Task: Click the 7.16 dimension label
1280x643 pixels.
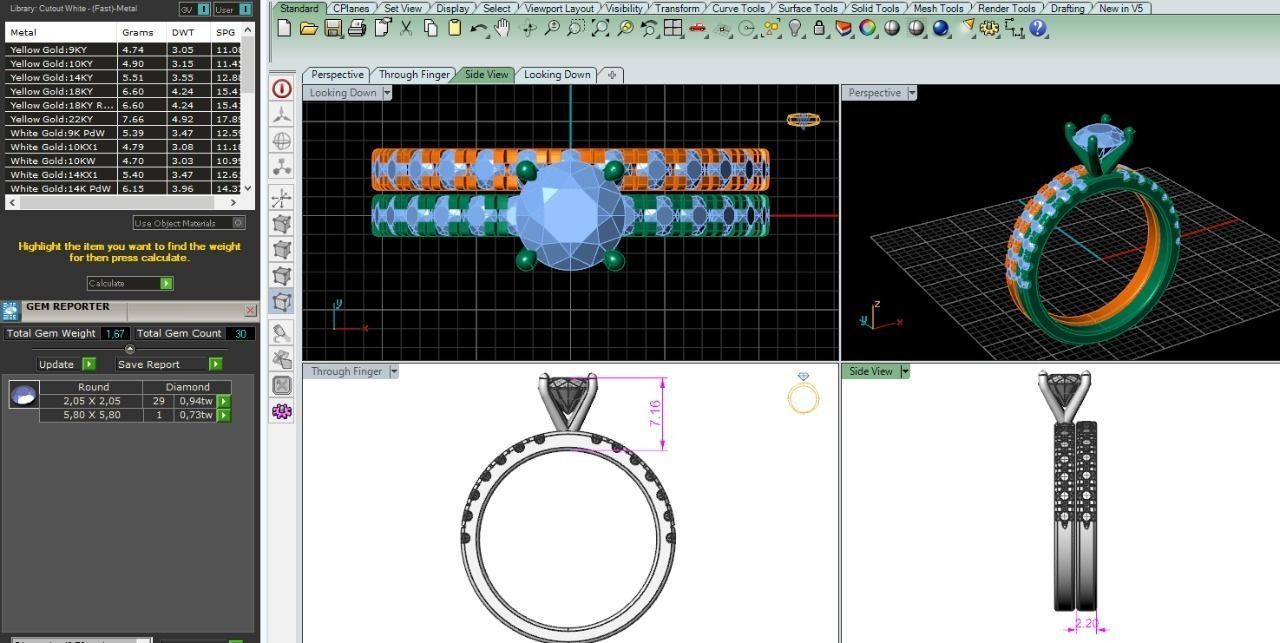Action: (655, 414)
